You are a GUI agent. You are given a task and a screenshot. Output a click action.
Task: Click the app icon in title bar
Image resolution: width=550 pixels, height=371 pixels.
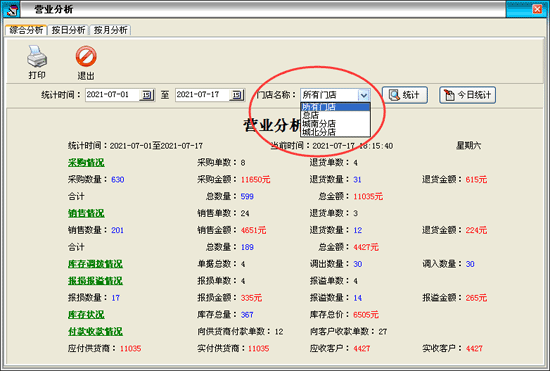click(x=11, y=9)
